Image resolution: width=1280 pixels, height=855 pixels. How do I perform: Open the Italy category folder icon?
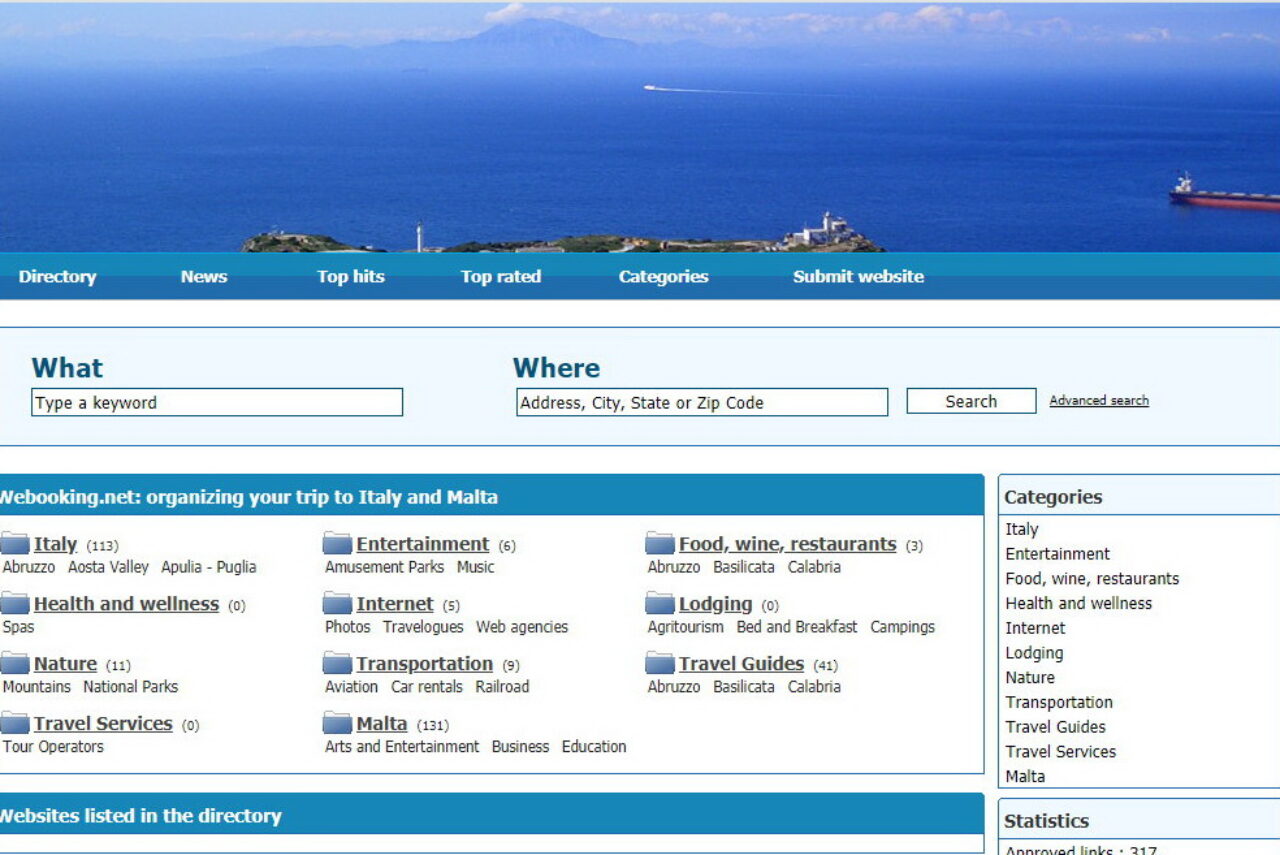(14, 543)
